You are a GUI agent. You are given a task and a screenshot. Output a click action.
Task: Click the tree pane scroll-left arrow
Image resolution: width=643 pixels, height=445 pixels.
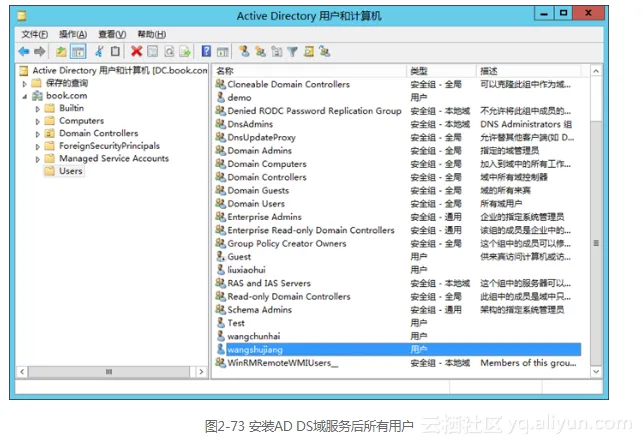point(22,372)
